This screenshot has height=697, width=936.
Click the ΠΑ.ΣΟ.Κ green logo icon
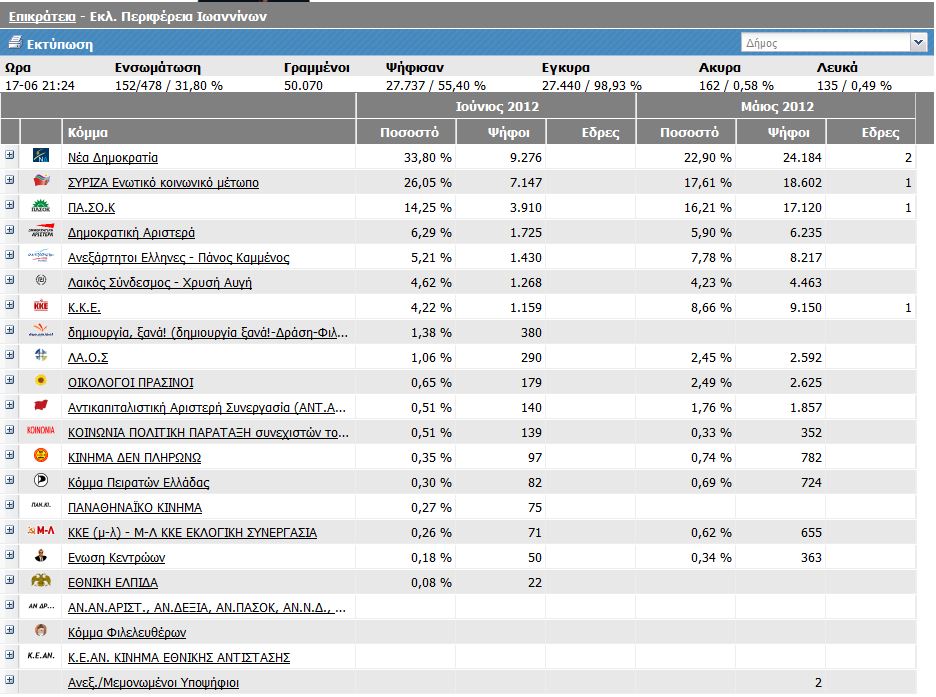click(41, 206)
